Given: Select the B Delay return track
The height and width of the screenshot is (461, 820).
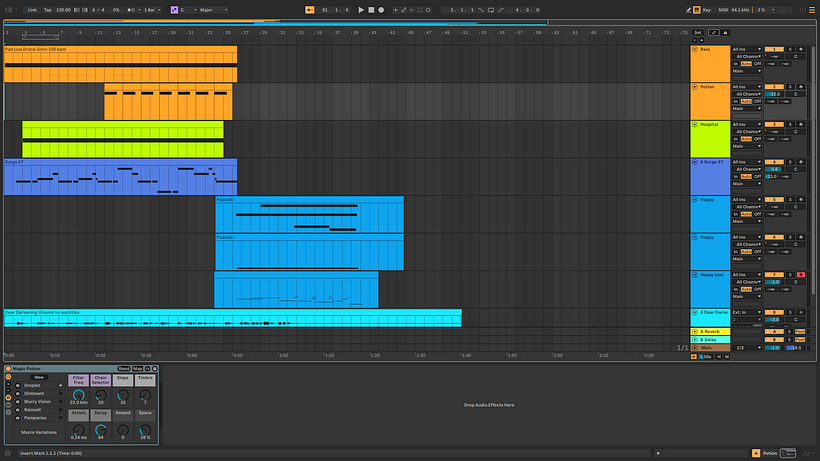Looking at the screenshot, I should tap(710, 340).
